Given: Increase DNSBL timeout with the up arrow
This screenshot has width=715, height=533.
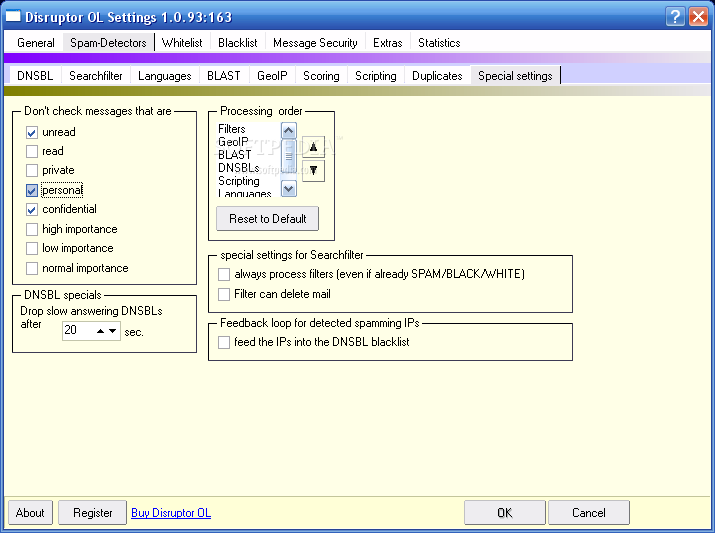Looking at the screenshot, I should coord(101,331).
